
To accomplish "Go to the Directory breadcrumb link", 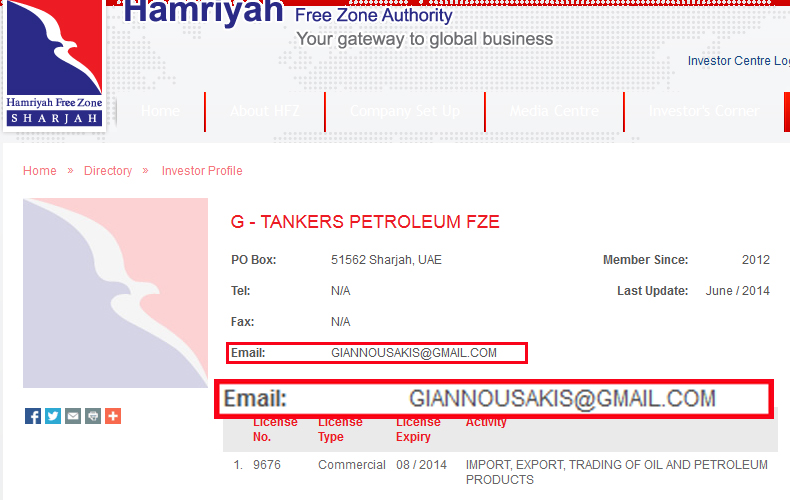I will tap(108, 171).
